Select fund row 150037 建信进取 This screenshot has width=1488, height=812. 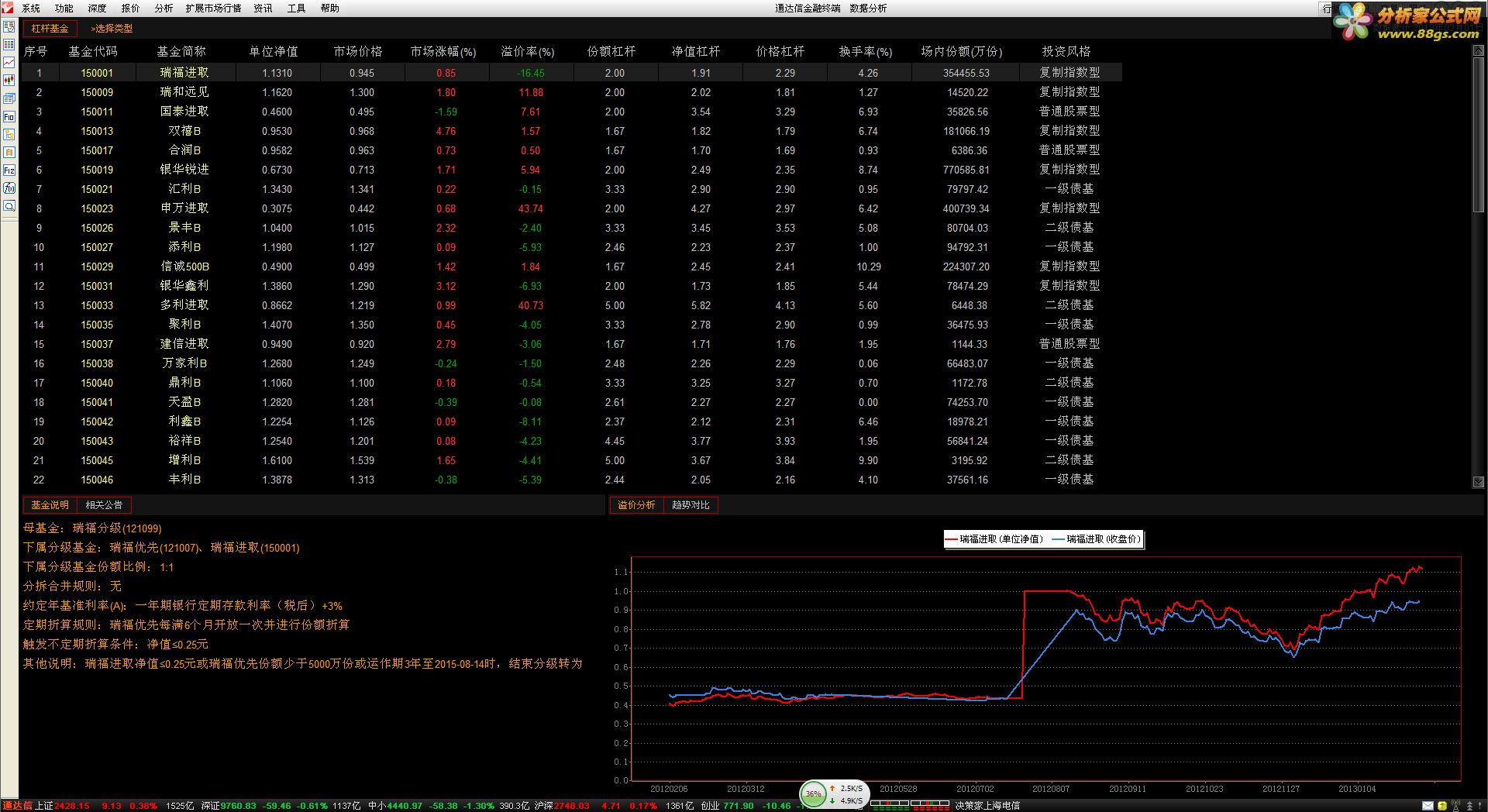(571, 344)
